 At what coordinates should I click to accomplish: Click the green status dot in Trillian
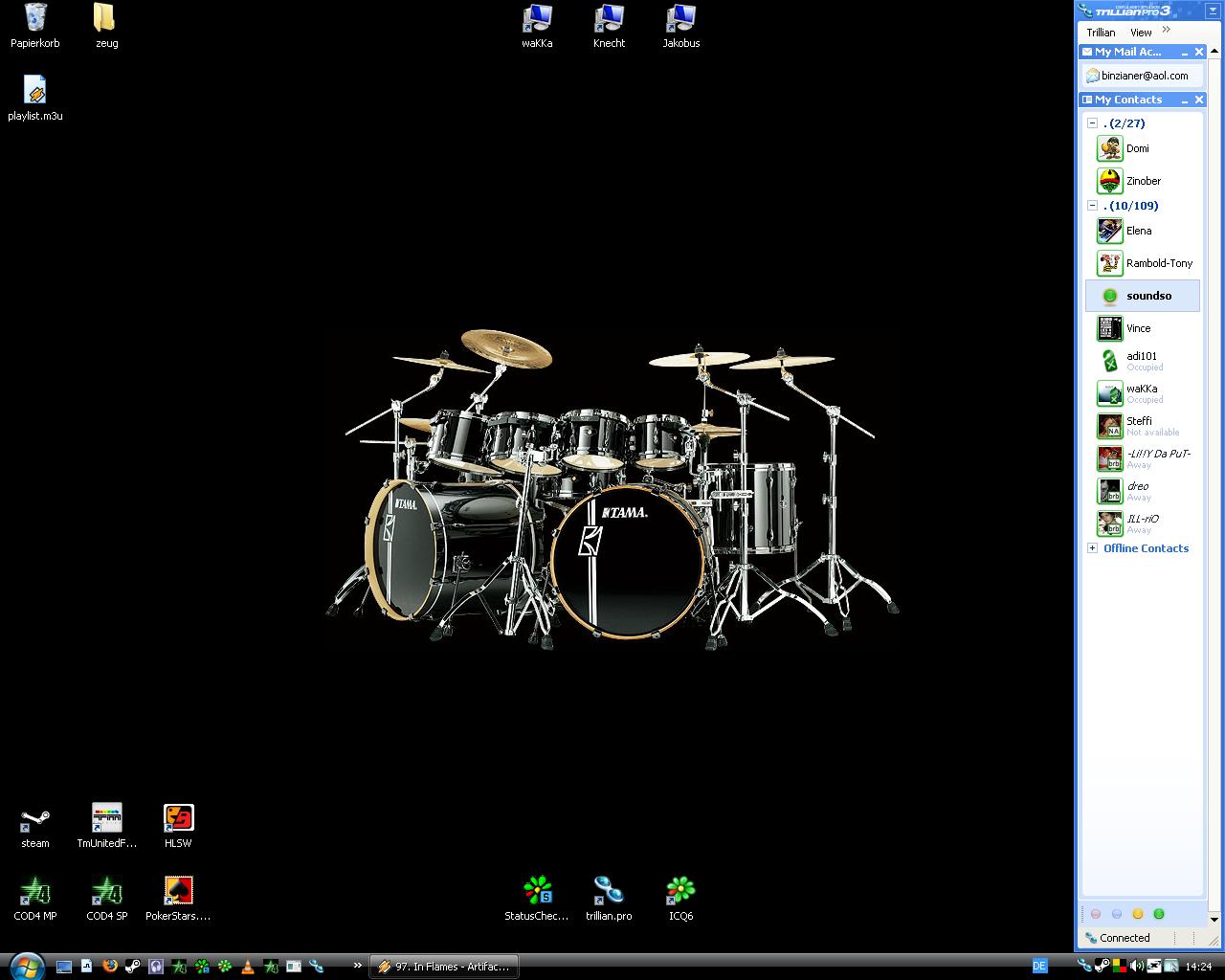click(x=1159, y=914)
